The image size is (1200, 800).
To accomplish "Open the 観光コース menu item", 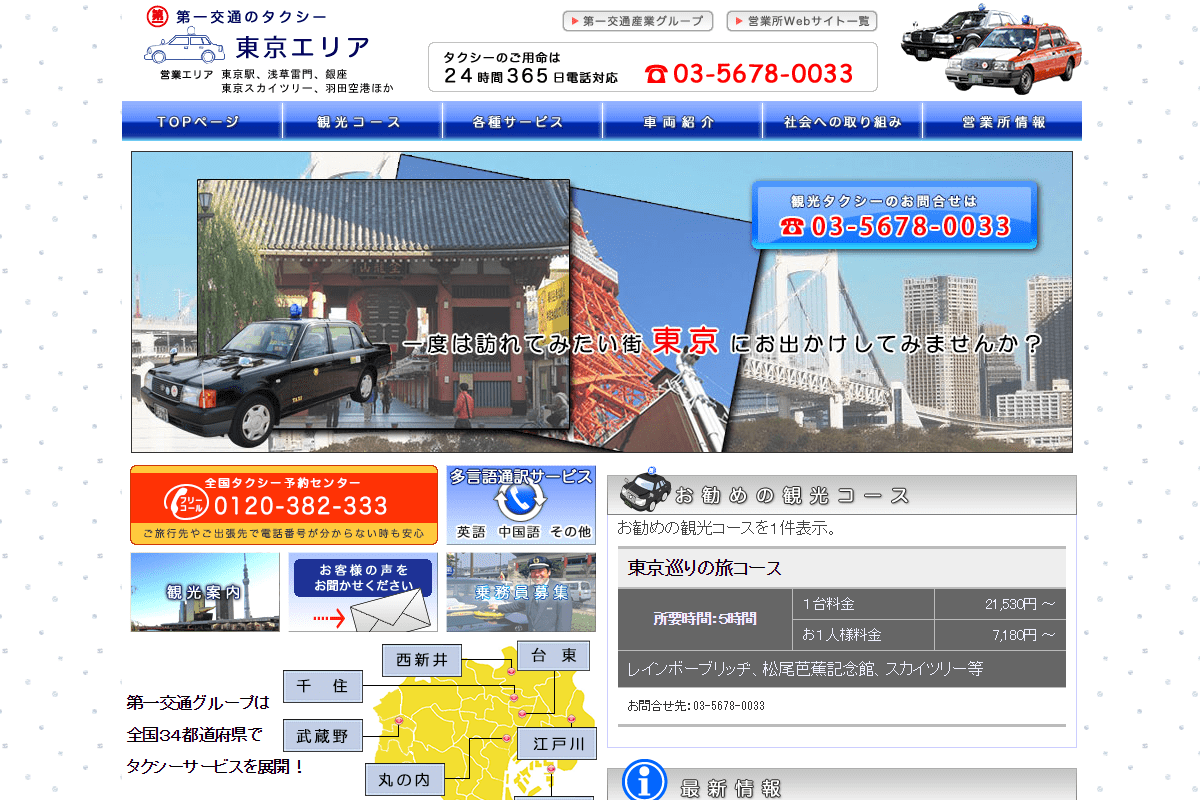I will 362,121.
